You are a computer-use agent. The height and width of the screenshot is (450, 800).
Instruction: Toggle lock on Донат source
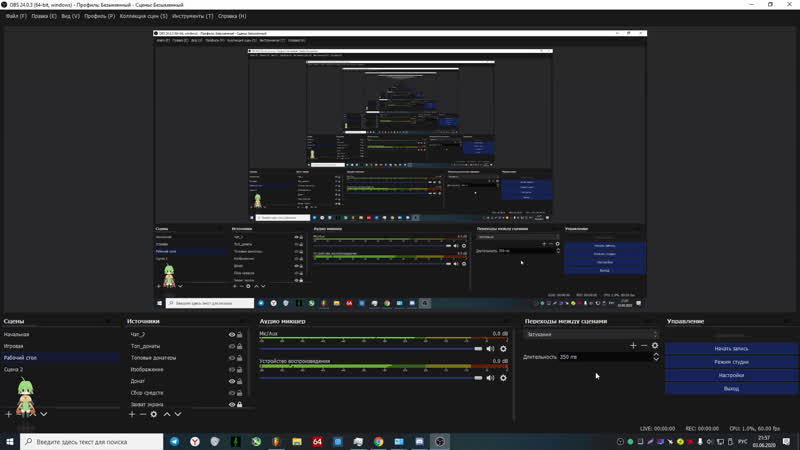(x=239, y=381)
